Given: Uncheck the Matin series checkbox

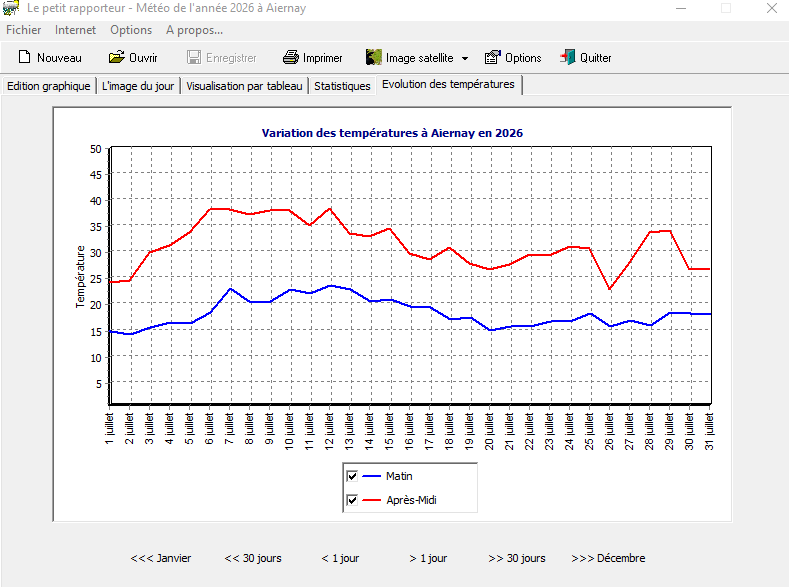Looking at the screenshot, I should (x=352, y=476).
